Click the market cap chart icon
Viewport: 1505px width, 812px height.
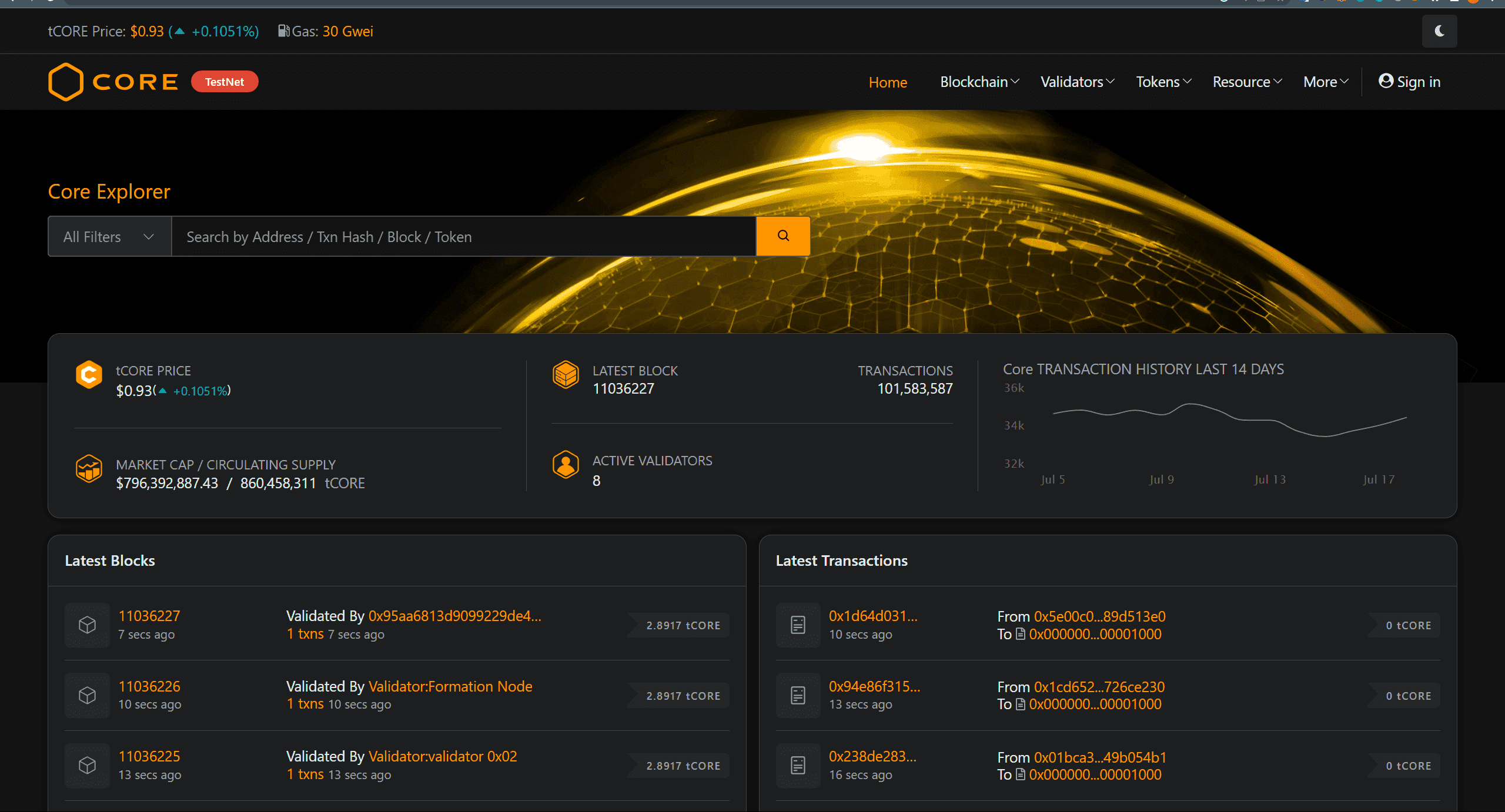coord(89,468)
